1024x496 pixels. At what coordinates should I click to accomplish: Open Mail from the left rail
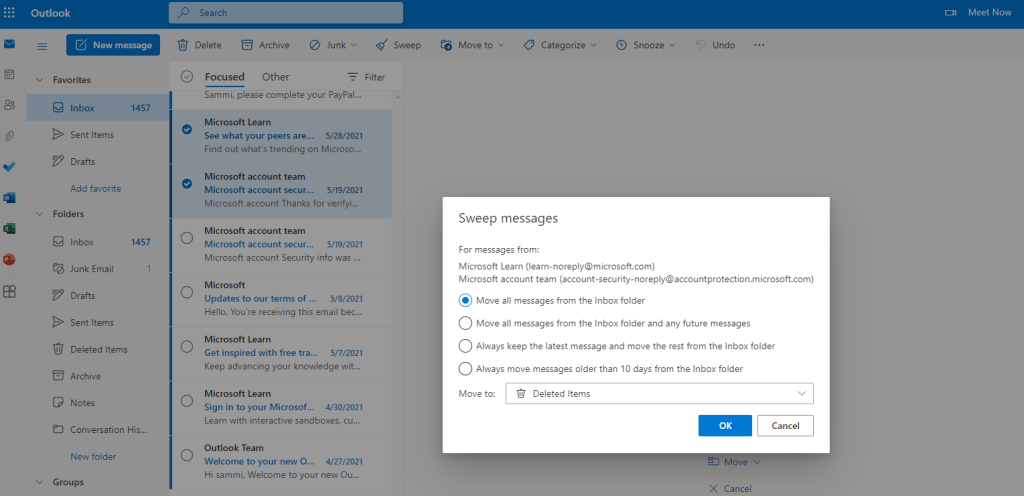point(9,44)
